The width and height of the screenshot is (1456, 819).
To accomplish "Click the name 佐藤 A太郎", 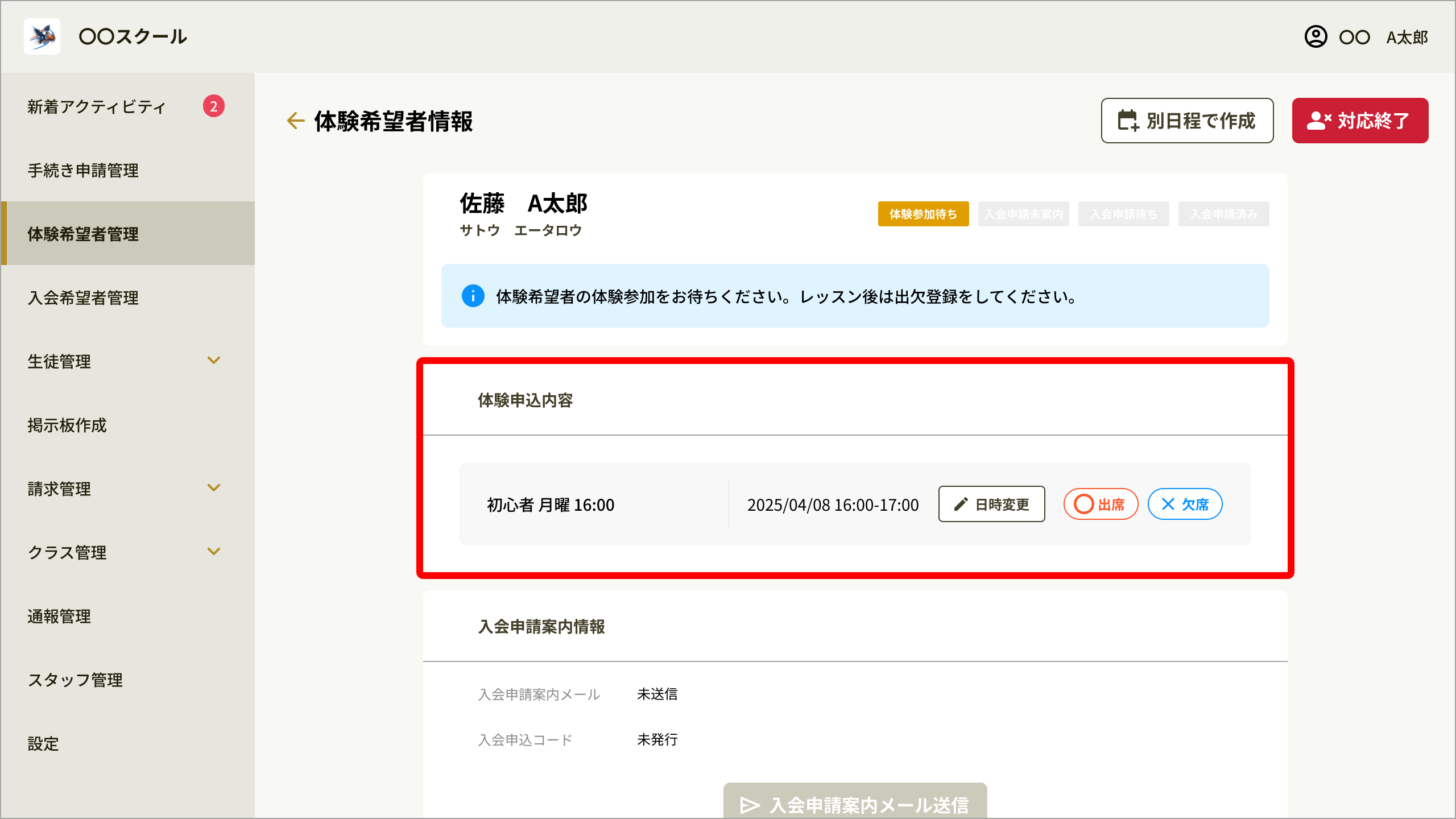I will (x=523, y=203).
